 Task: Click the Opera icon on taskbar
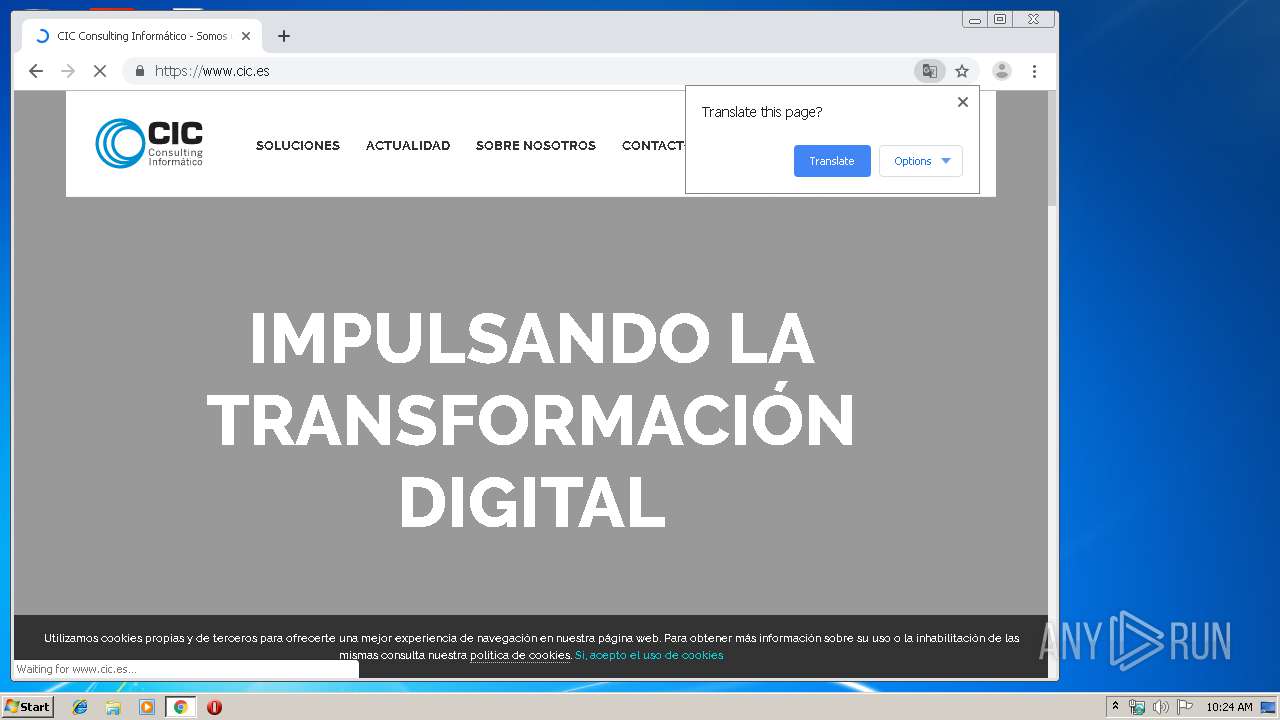pos(214,707)
